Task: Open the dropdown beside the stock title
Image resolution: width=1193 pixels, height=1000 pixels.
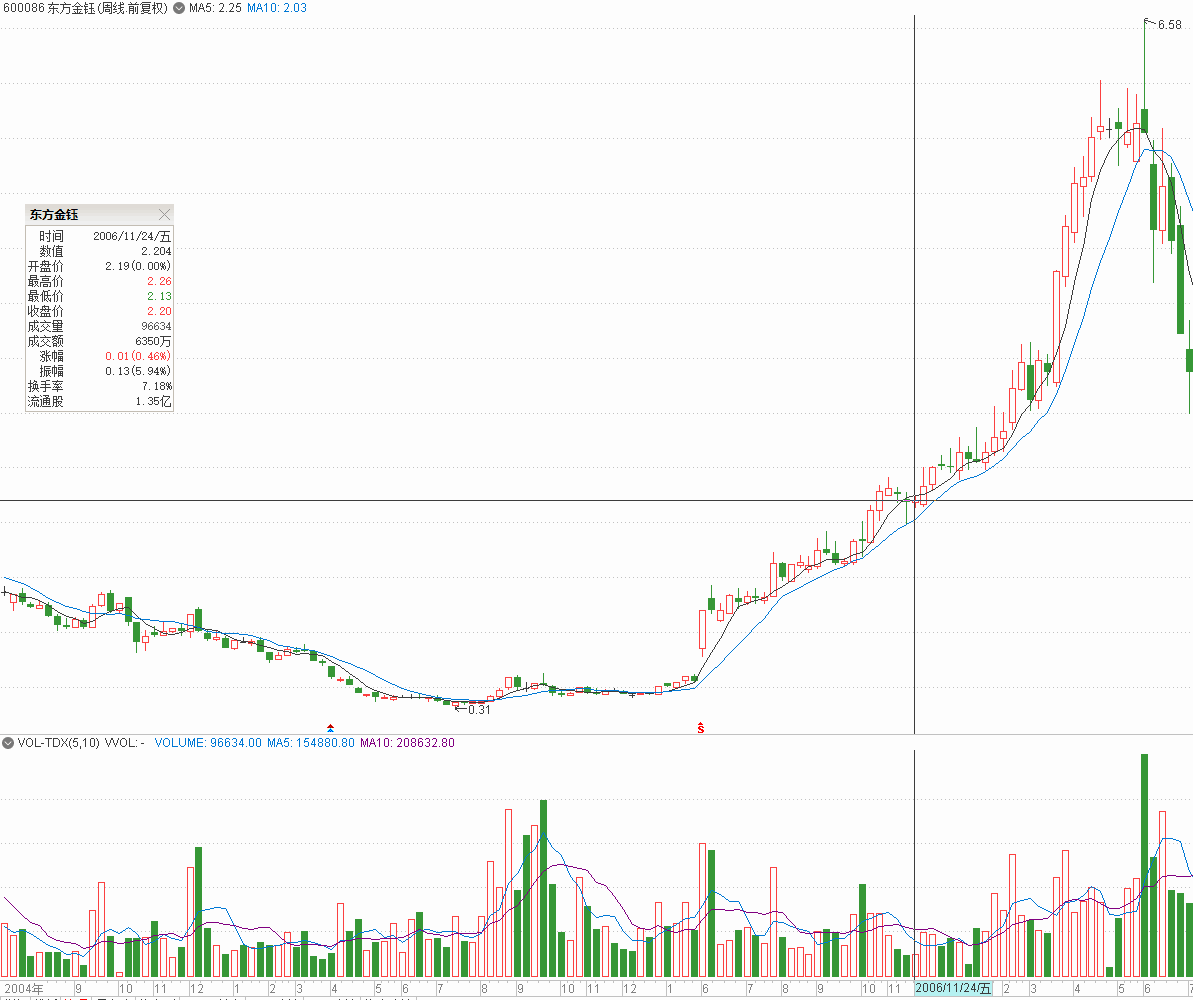Action: 179,8
